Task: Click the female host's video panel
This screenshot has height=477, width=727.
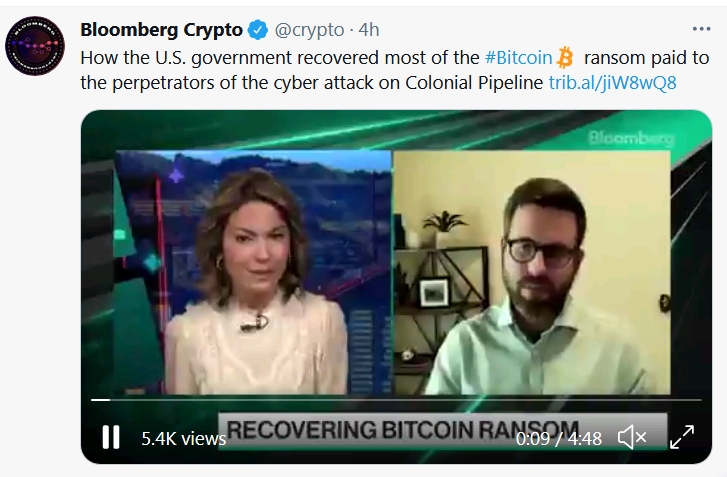Action: click(x=253, y=272)
